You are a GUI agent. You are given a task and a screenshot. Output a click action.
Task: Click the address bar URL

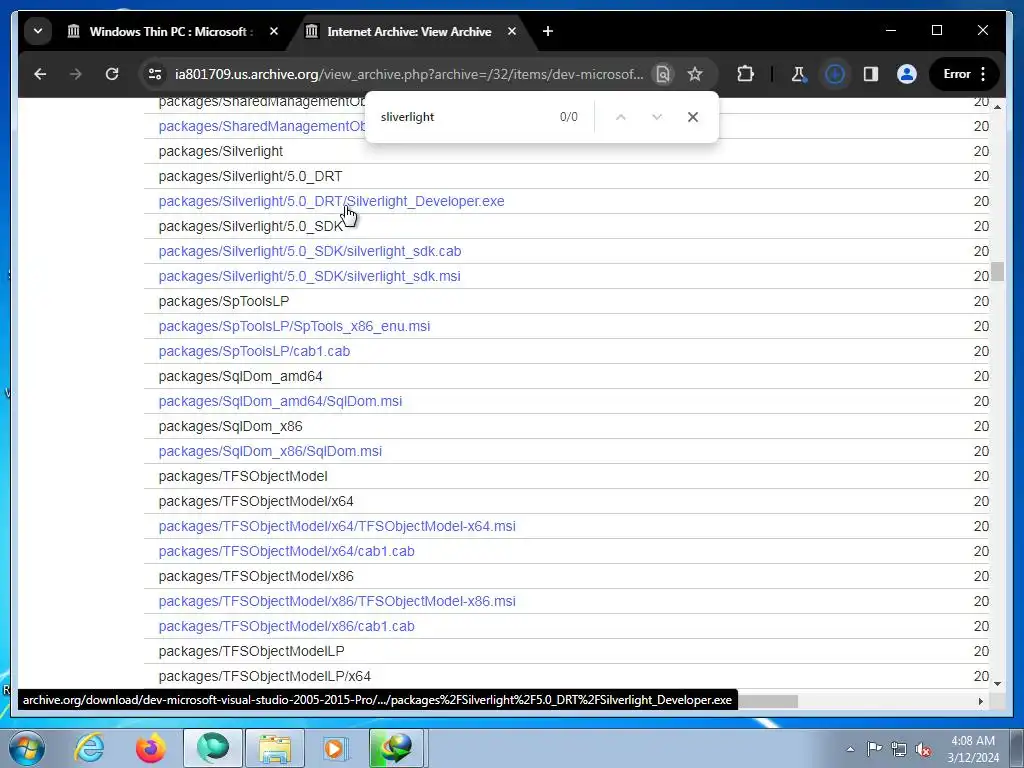409,74
